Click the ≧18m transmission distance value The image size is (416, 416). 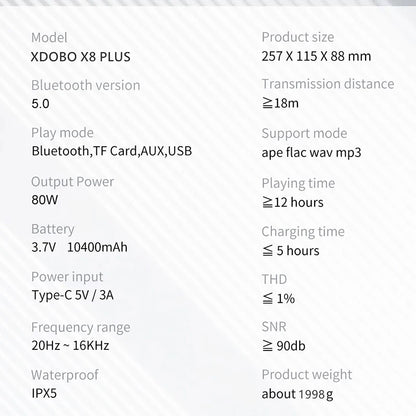click(x=280, y=103)
